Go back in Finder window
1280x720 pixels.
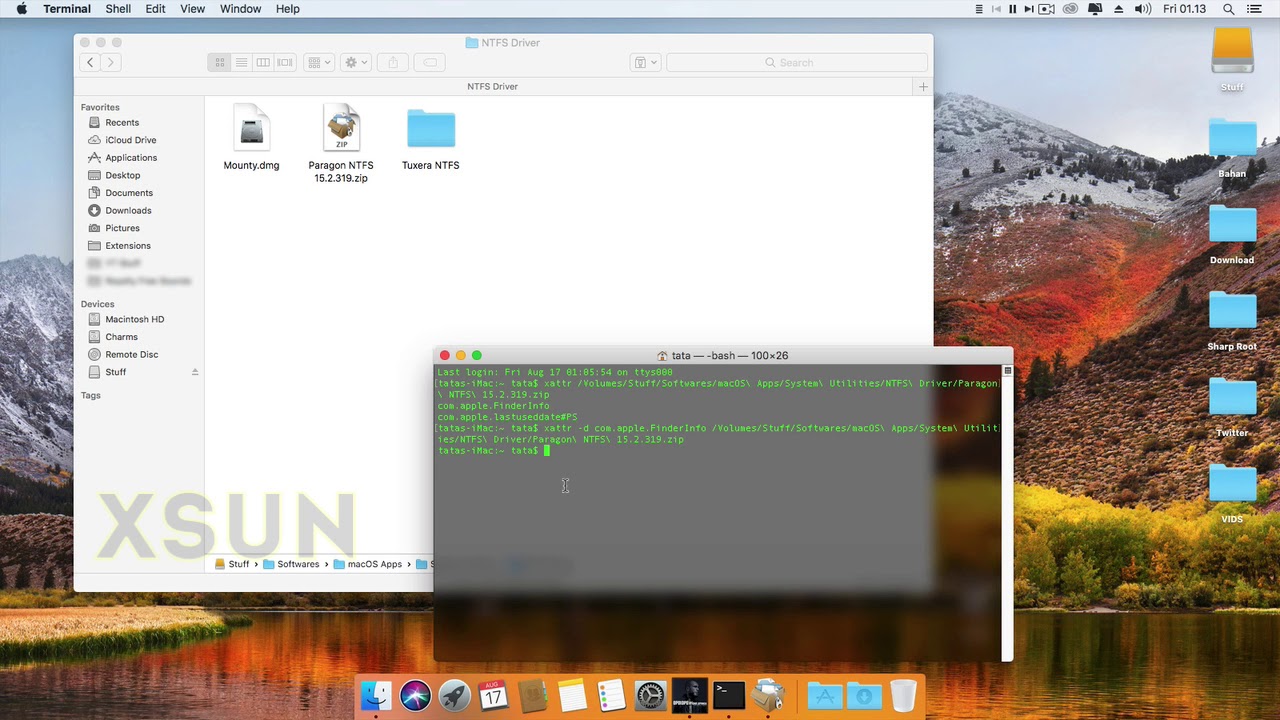90,62
